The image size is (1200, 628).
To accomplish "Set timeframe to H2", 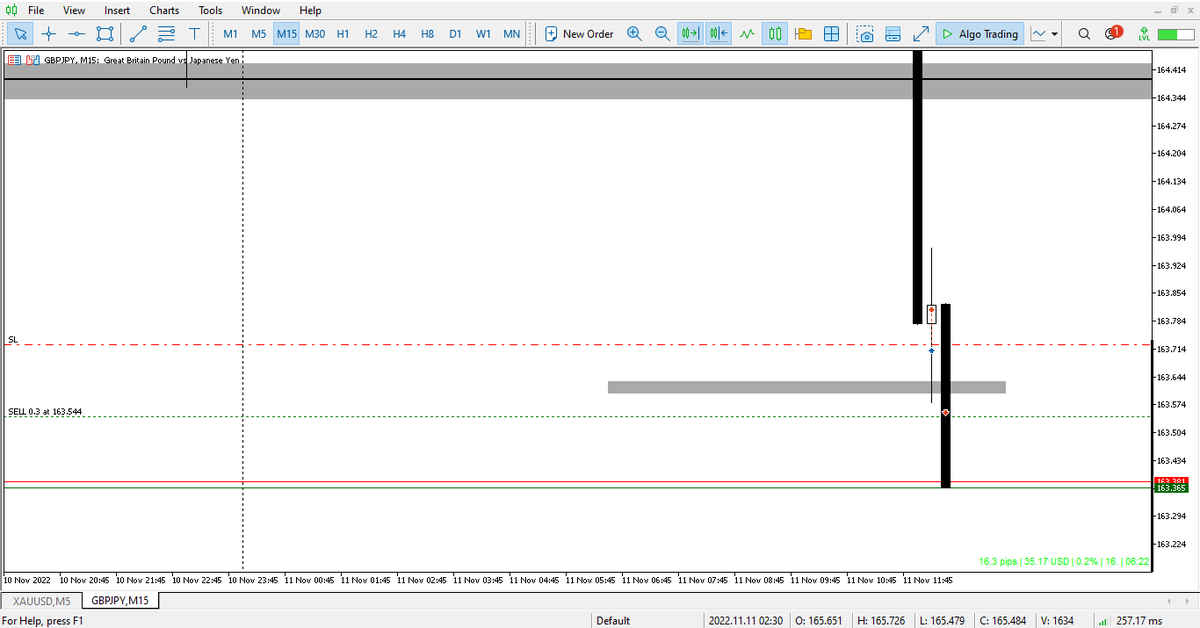I will (371, 34).
